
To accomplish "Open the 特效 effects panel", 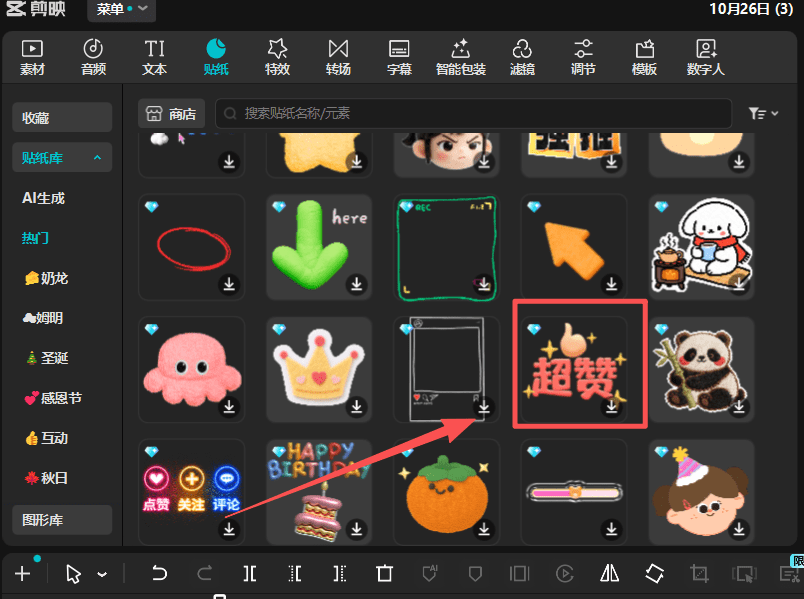I will [277, 57].
